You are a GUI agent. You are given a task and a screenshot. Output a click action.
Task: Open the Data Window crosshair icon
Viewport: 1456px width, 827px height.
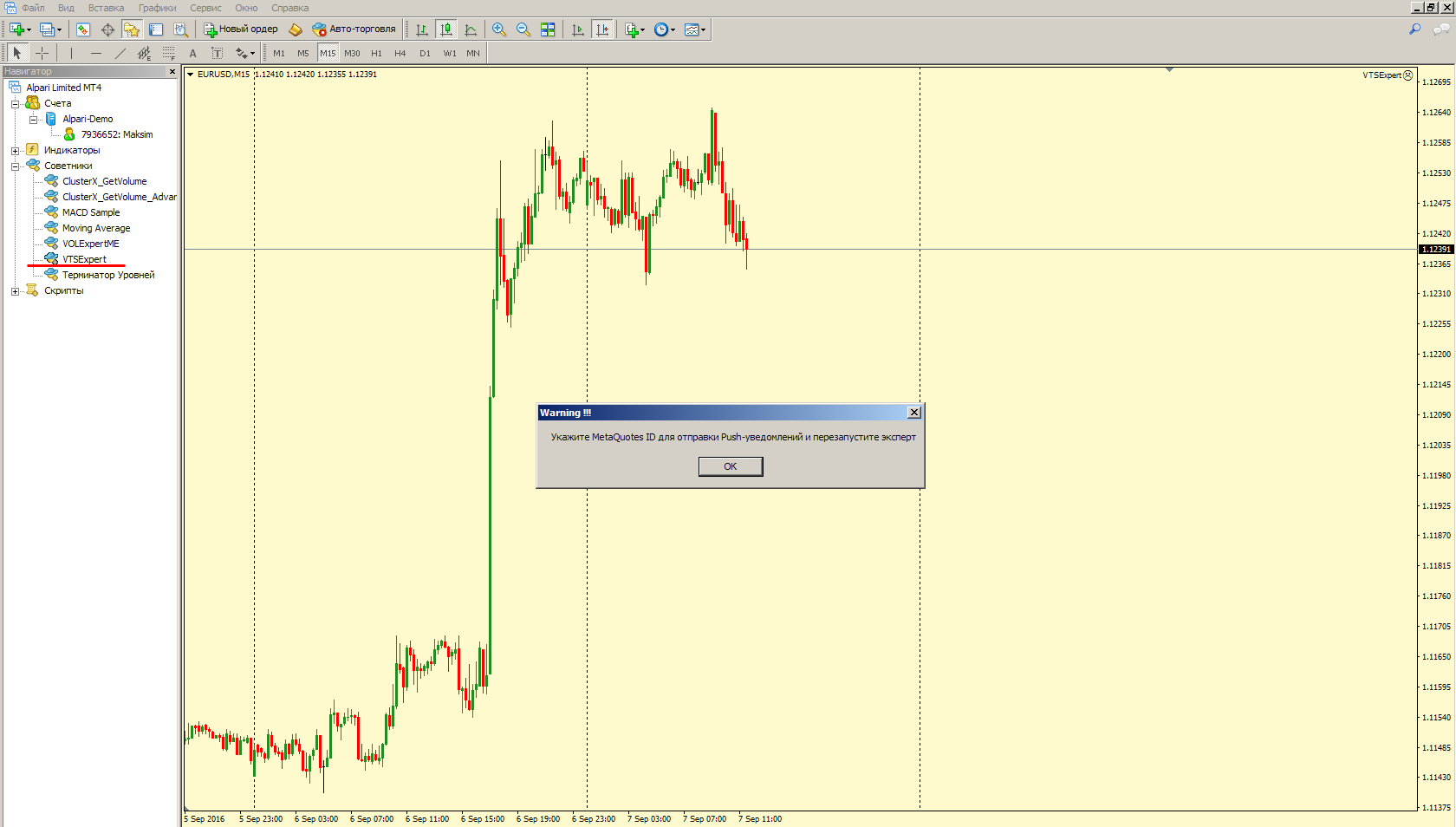[x=107, y=29]
